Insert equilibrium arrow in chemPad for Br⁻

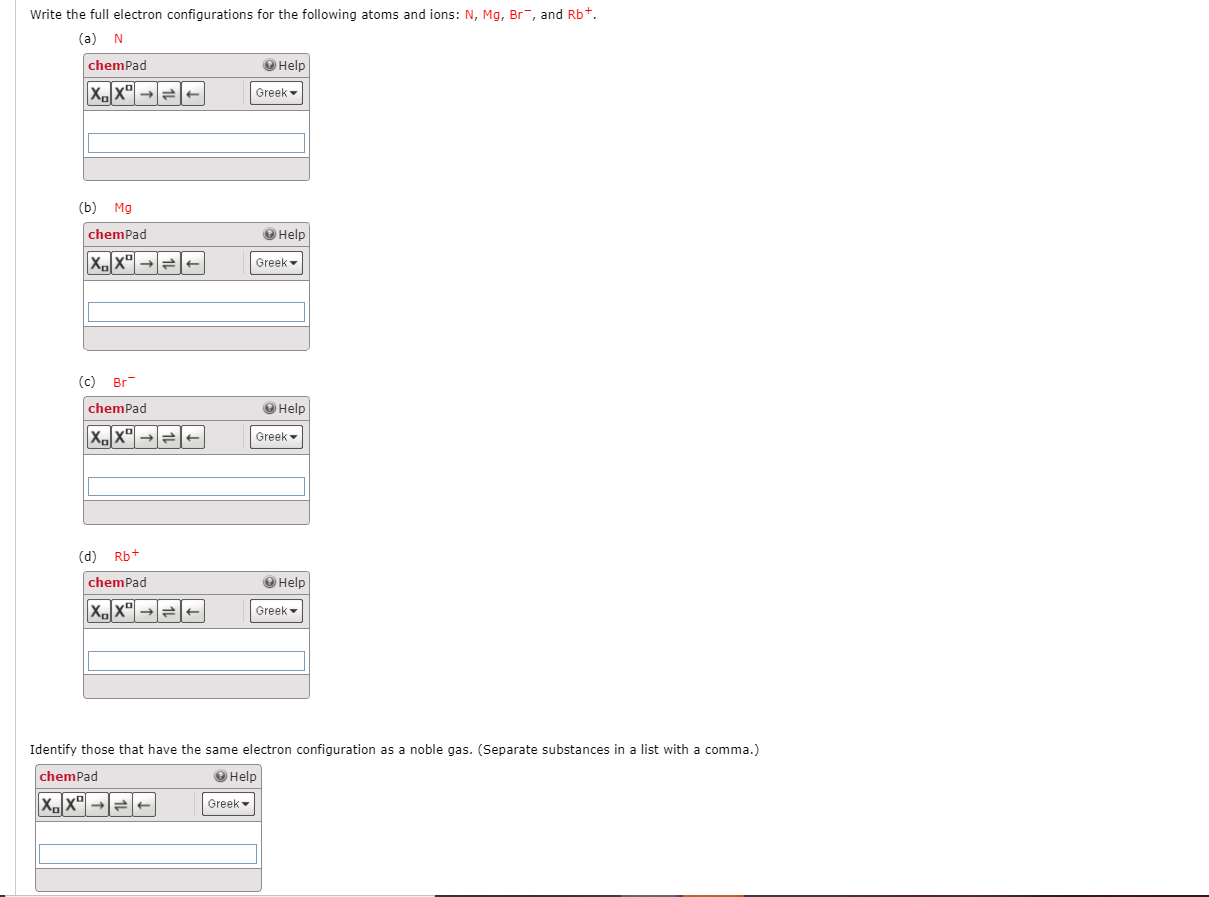[x=170, y=438]
